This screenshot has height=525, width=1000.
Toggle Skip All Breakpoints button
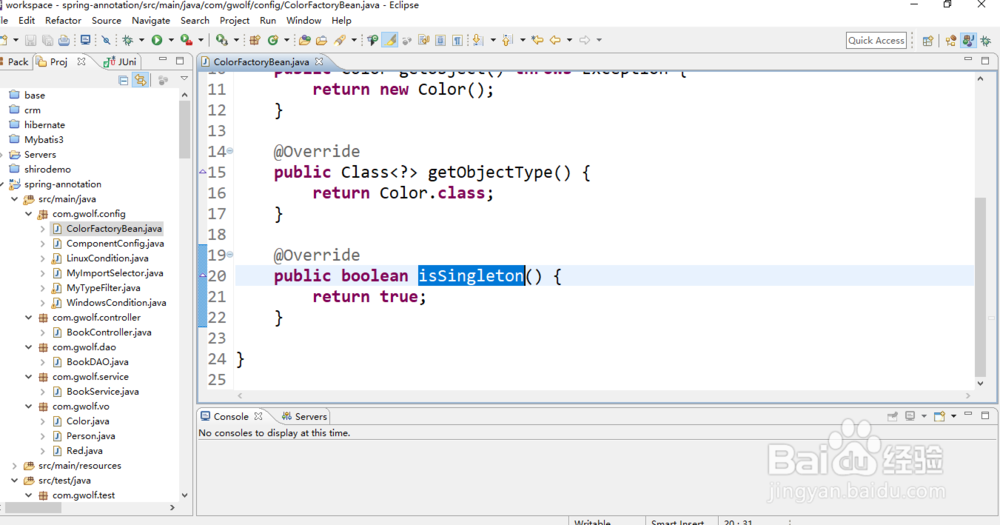105,40
